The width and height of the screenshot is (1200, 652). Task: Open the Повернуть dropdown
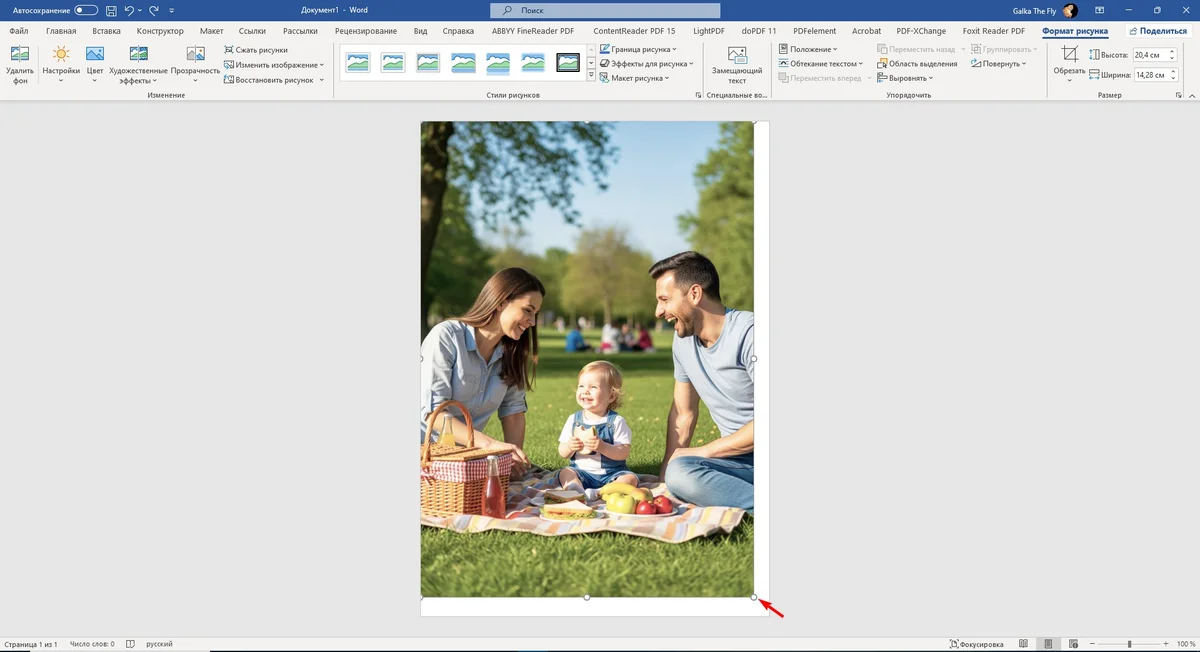999,64
